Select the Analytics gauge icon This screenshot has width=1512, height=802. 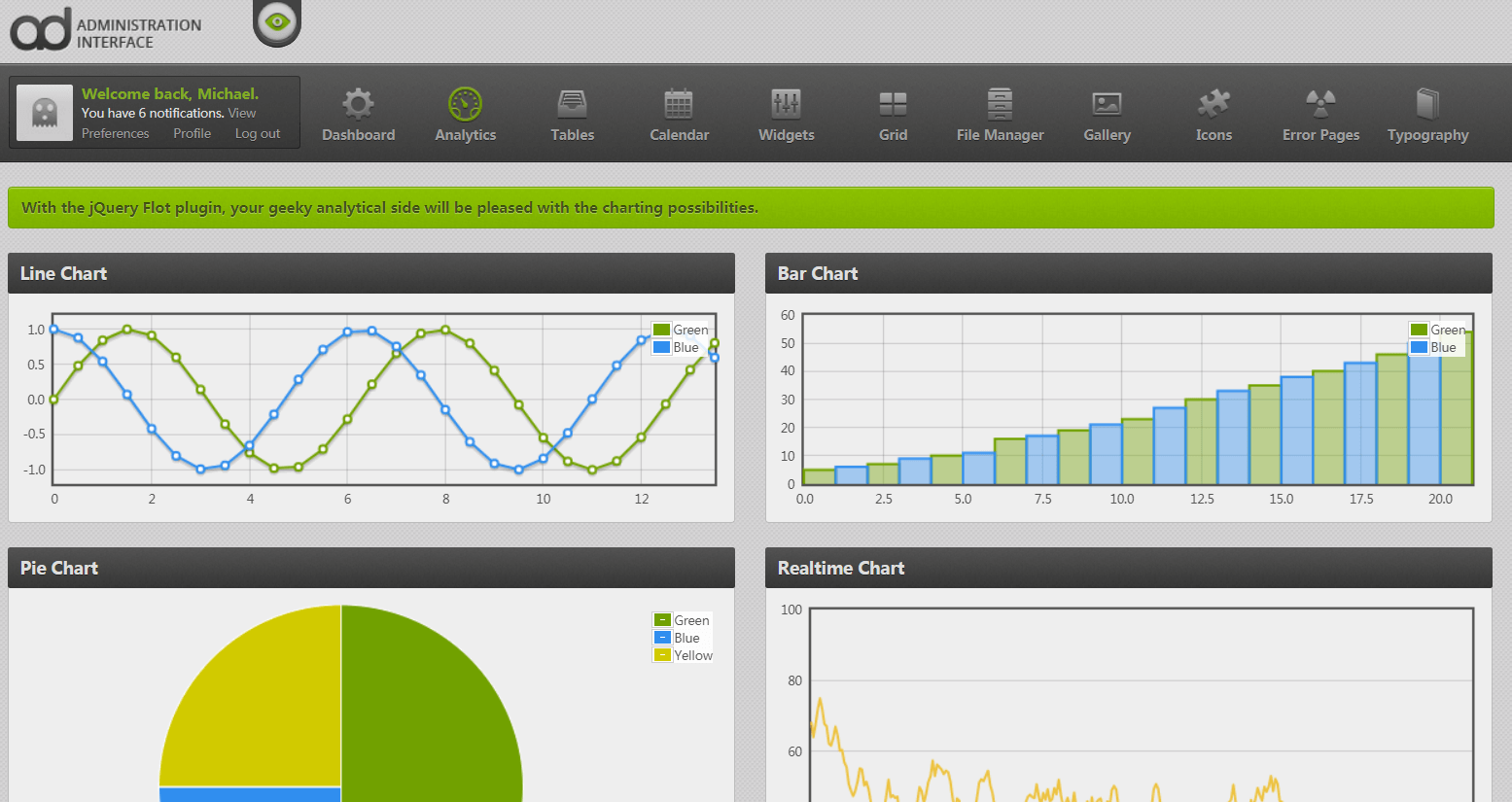465,104
